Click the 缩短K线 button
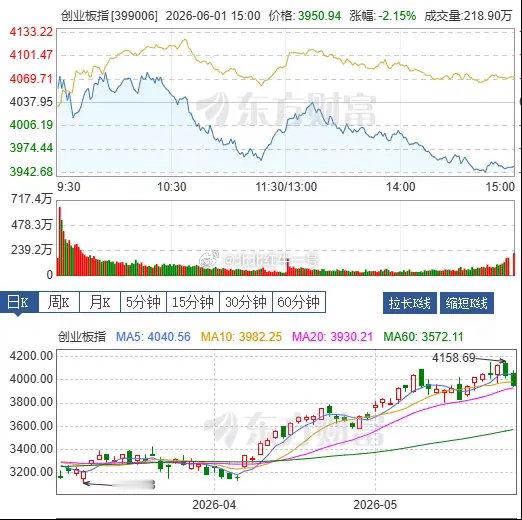This screenshot has height=520, width=522. [x=467, y=303]
